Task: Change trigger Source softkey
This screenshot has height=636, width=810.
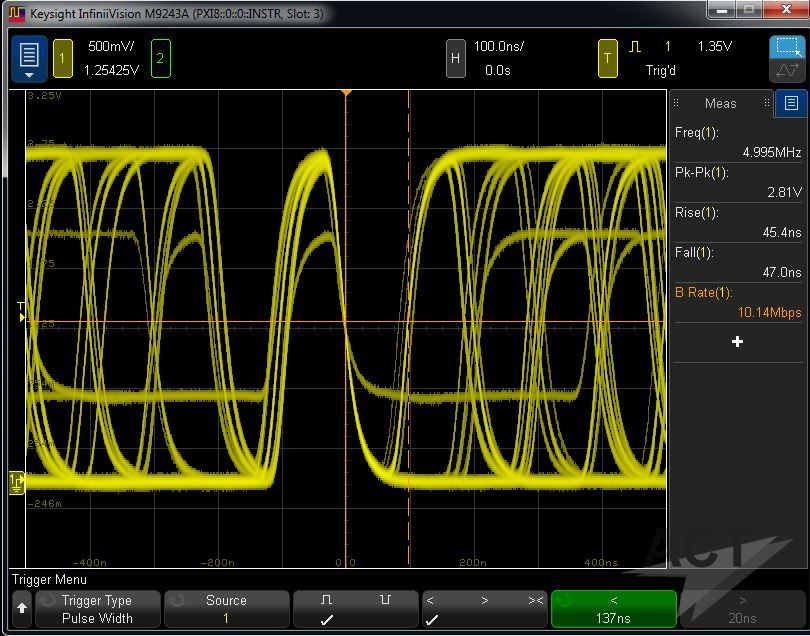Action: point(226,609)
